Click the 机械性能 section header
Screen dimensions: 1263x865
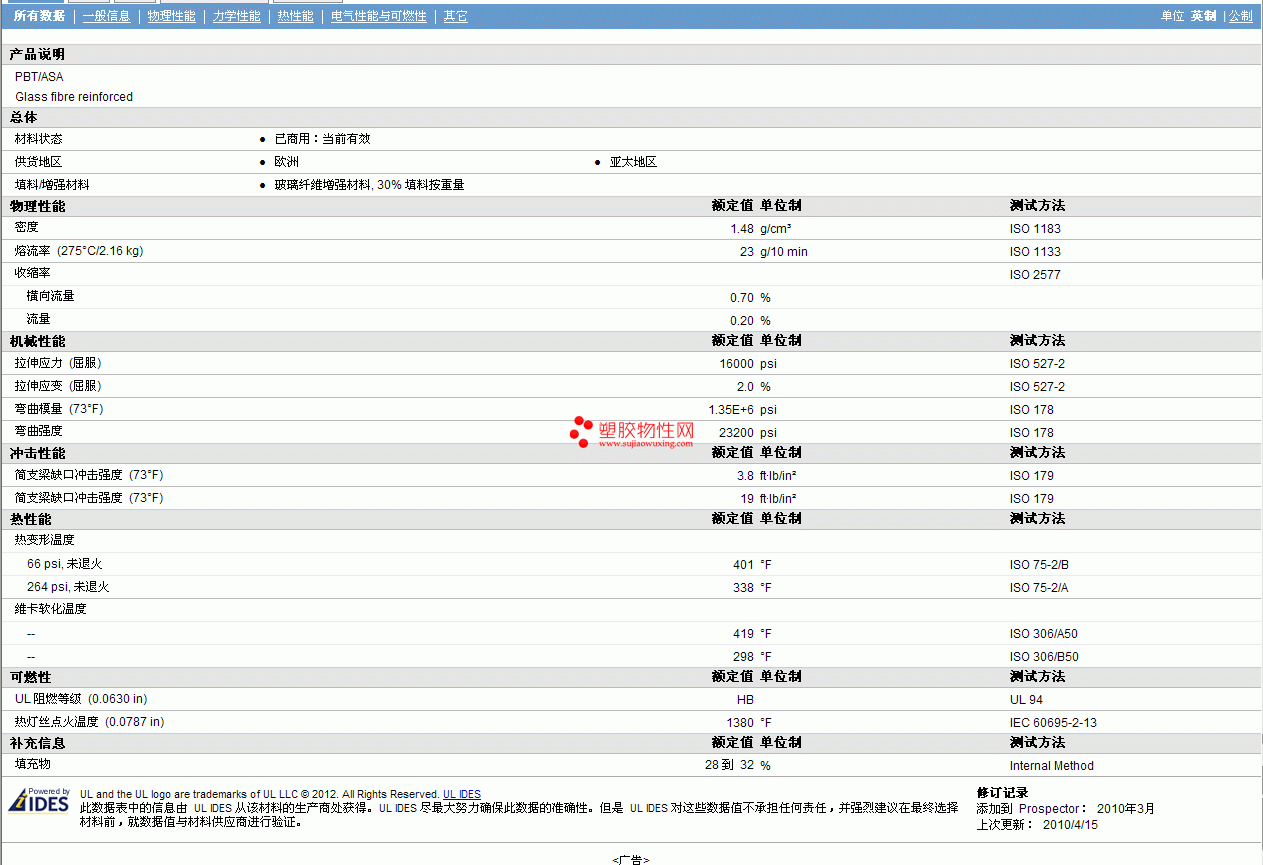tap(37, 341)
